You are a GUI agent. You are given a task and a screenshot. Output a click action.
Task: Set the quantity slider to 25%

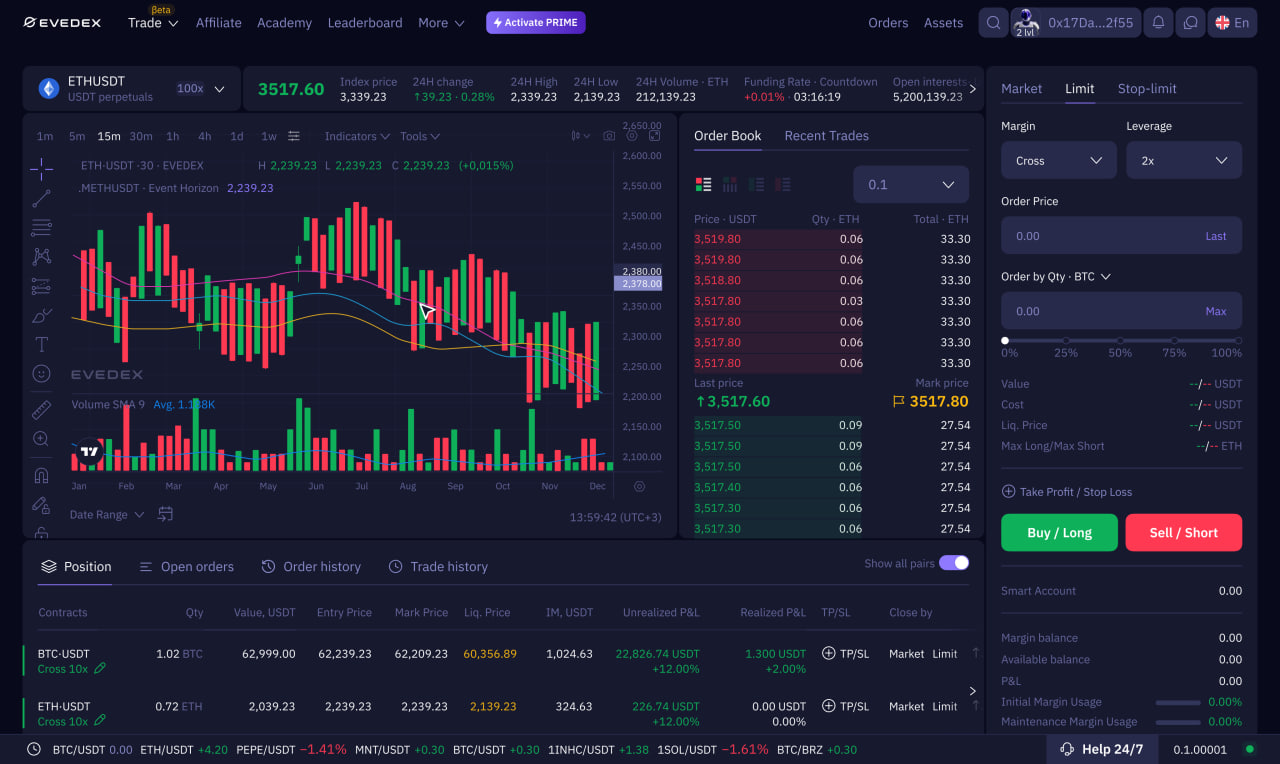[1065, 341]
